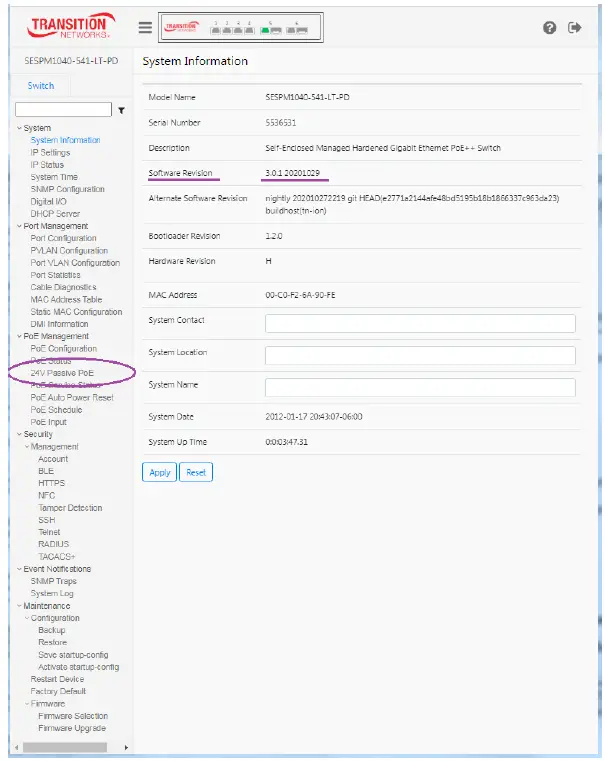The image size is (605, 761).
Task: Collapse the Configuration subsection under Maintenance
Action: coord(27,618)
